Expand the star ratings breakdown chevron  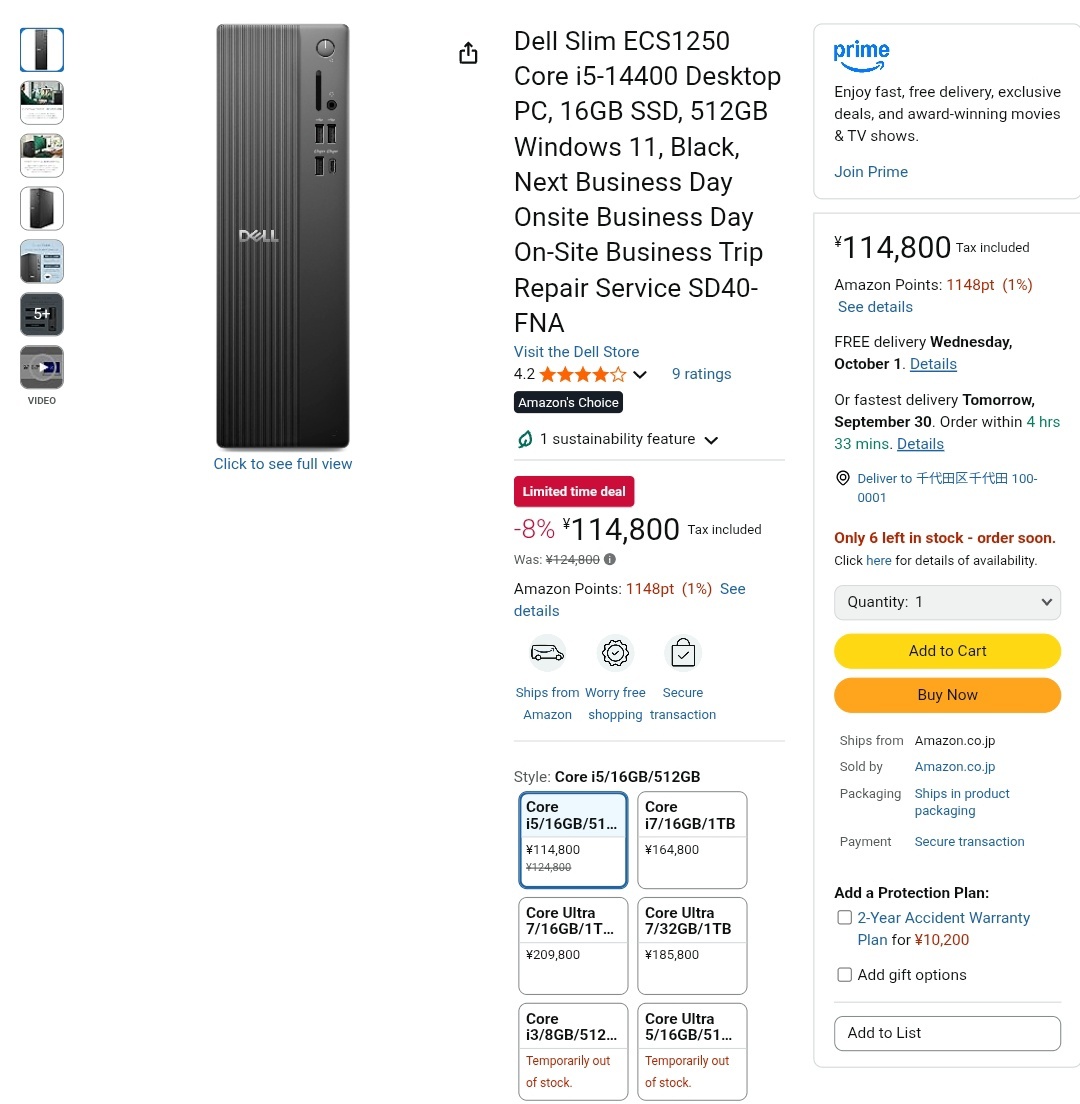pos(640,375)
